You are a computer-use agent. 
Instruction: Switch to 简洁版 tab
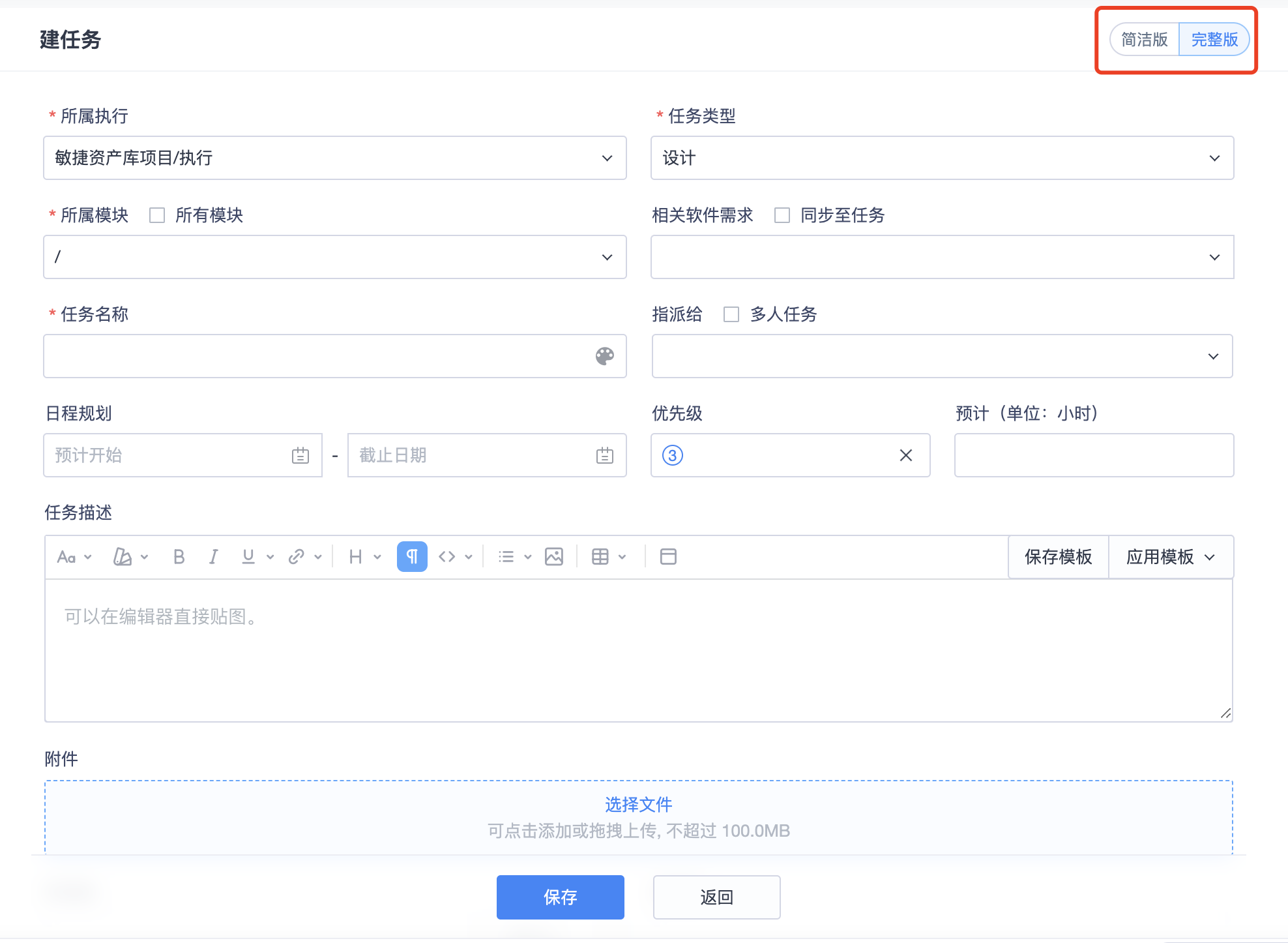[x=1144, y=40]
